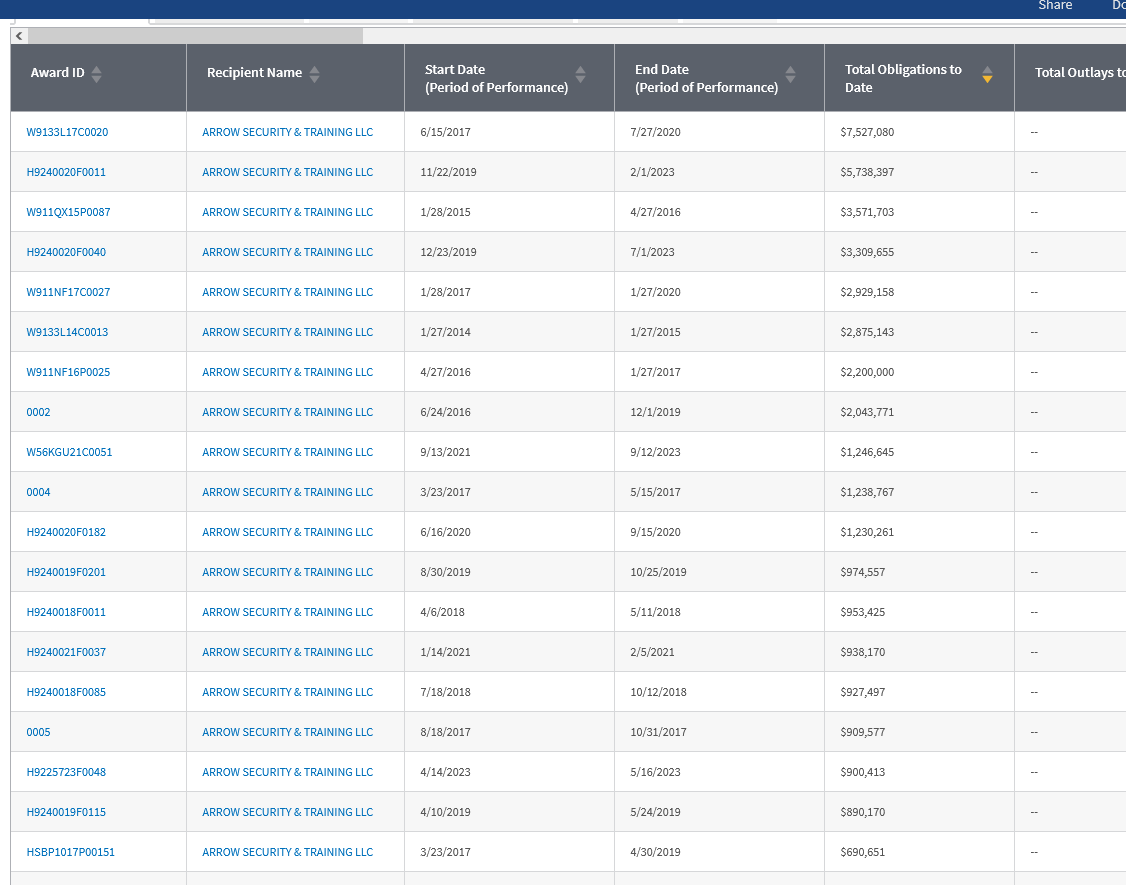The width and height of the screenshot is (1126, 885).
Task: Select the Recipient Name column header
Action: 254,73
